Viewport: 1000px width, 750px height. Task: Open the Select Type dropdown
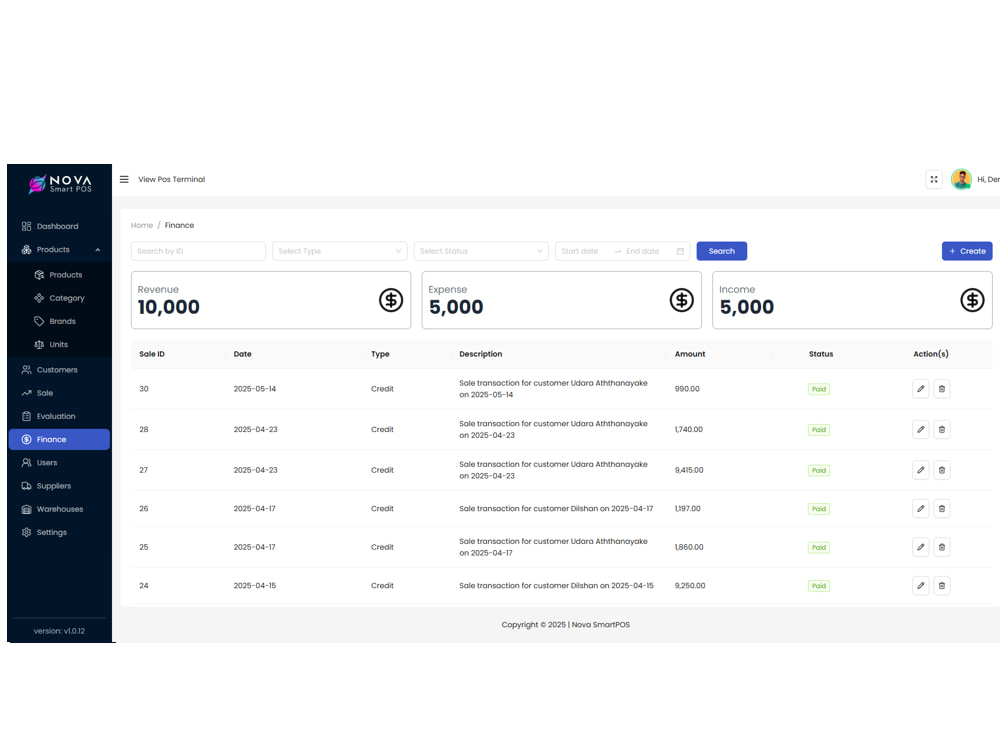pos(340,251)
